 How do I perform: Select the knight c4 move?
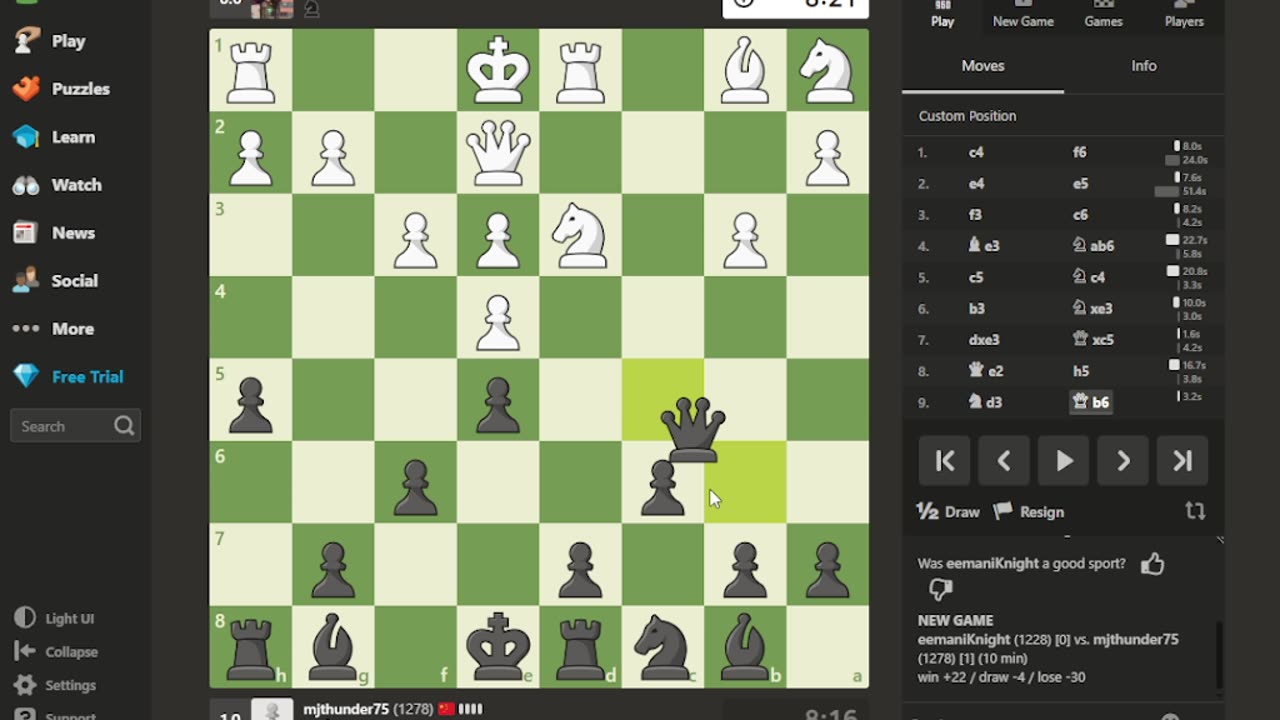click(x=1088, y=277)
